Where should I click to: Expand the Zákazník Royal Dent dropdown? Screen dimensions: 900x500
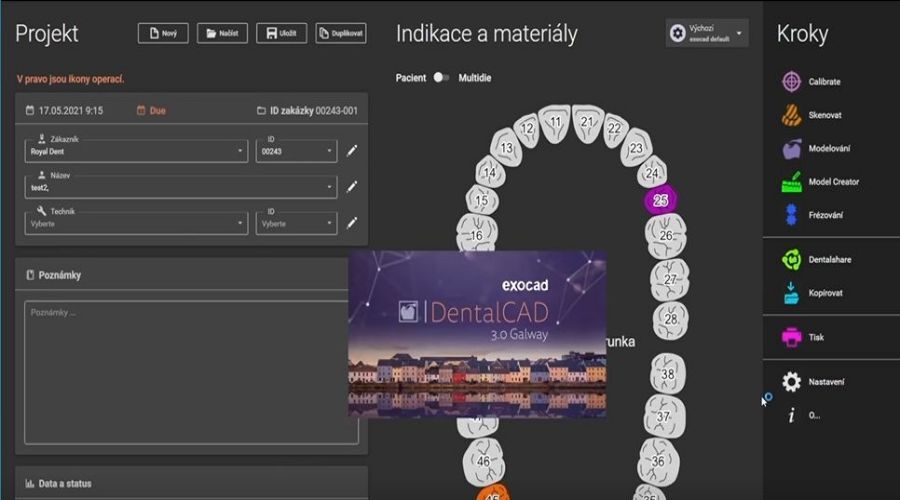136,151
